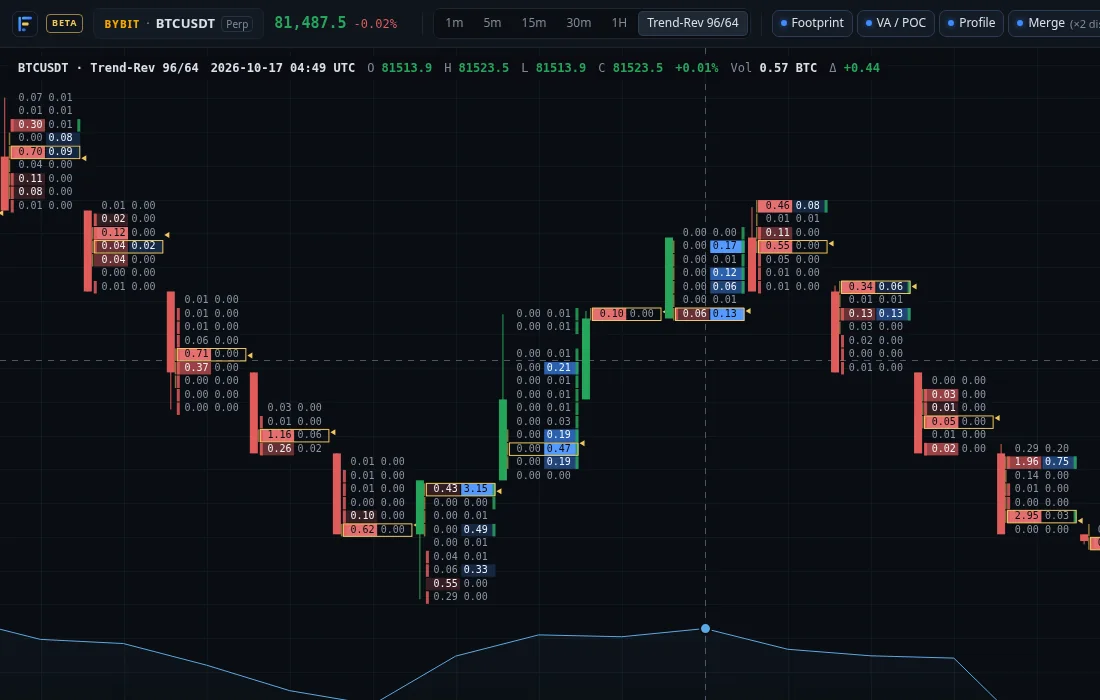Click the 0.03 0.00 cell above 0.01 0.00
The height and width of the screenshot is (700, 1100).
pos(958,395)
